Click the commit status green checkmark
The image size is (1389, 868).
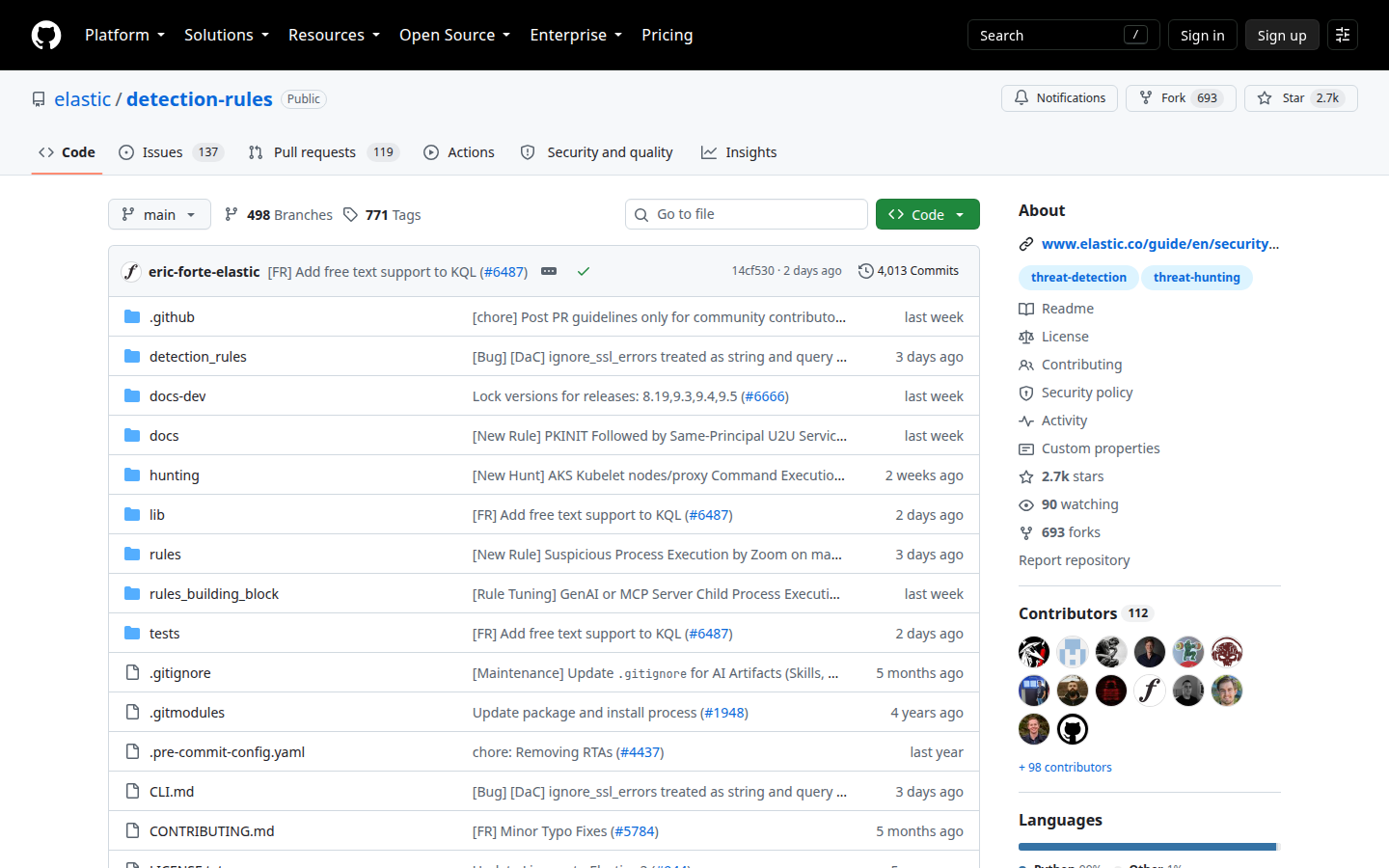584,271
